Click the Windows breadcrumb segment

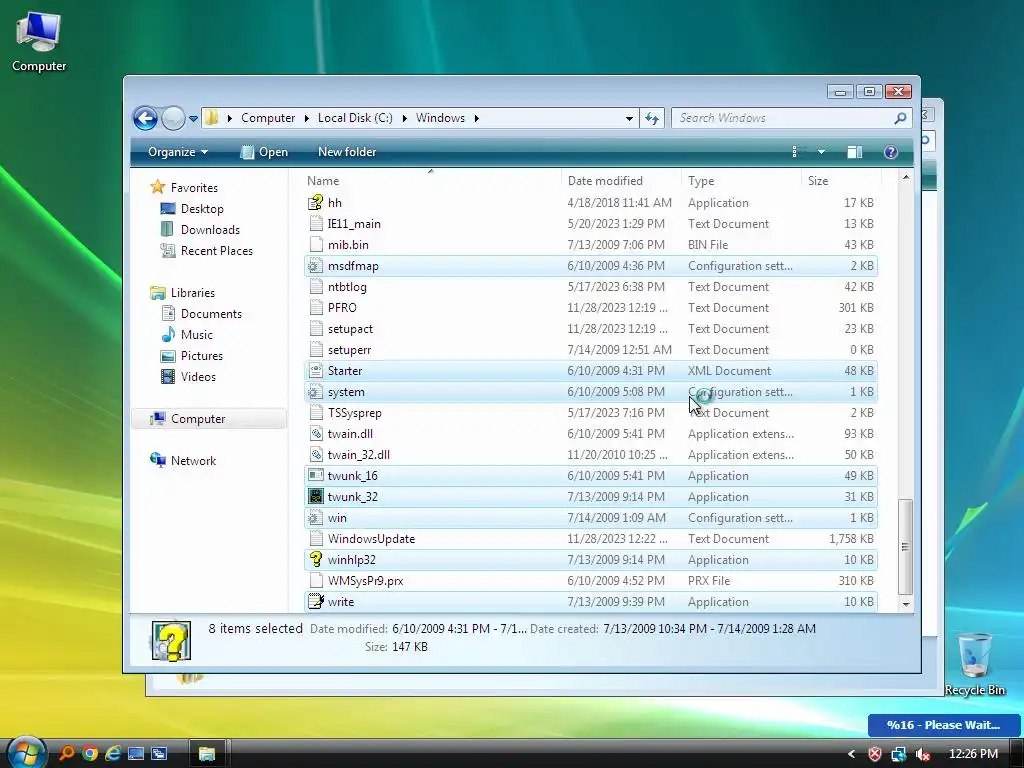point(440,118)
